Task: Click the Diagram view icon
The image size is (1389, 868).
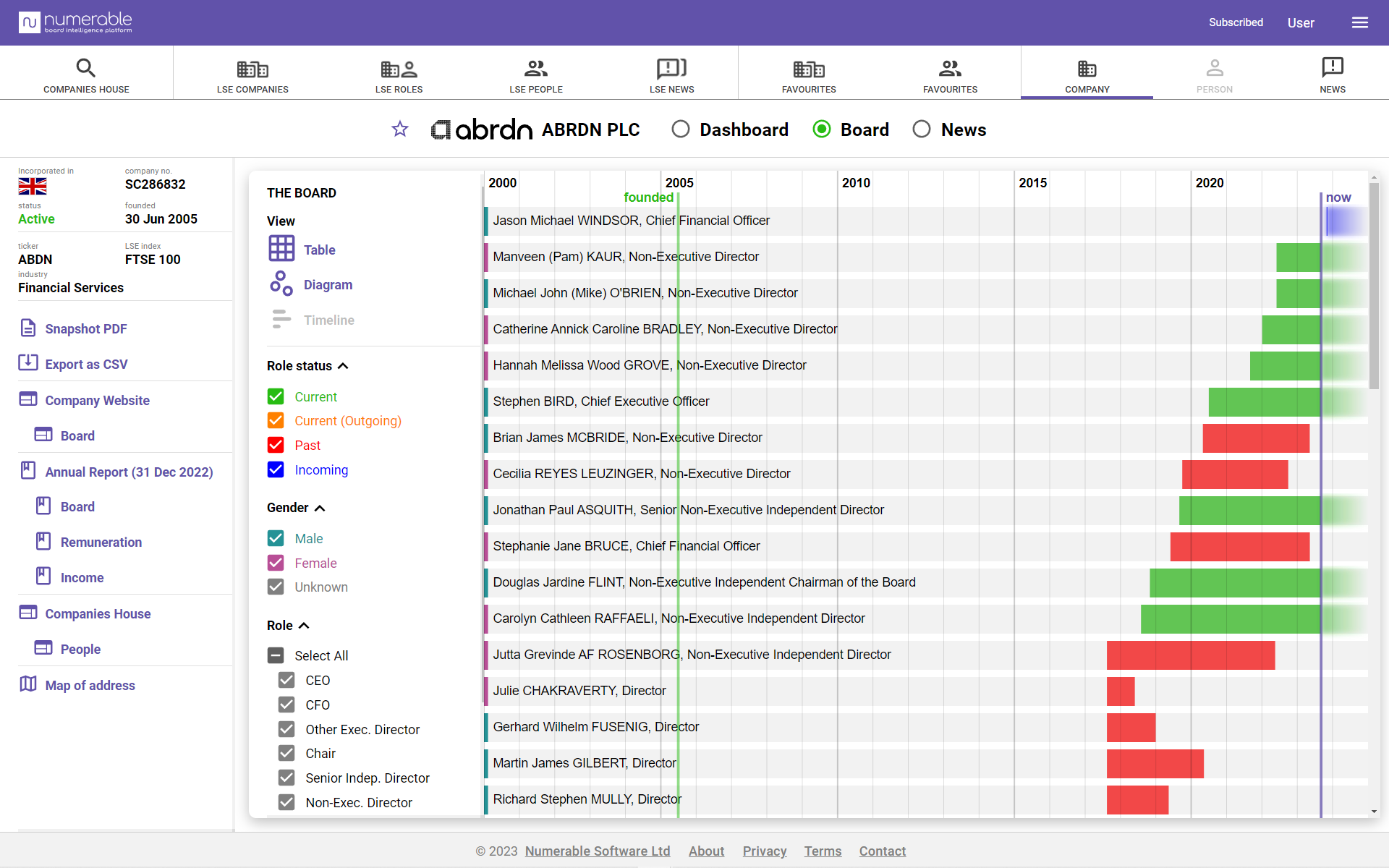Action: [x=281, y=284]
